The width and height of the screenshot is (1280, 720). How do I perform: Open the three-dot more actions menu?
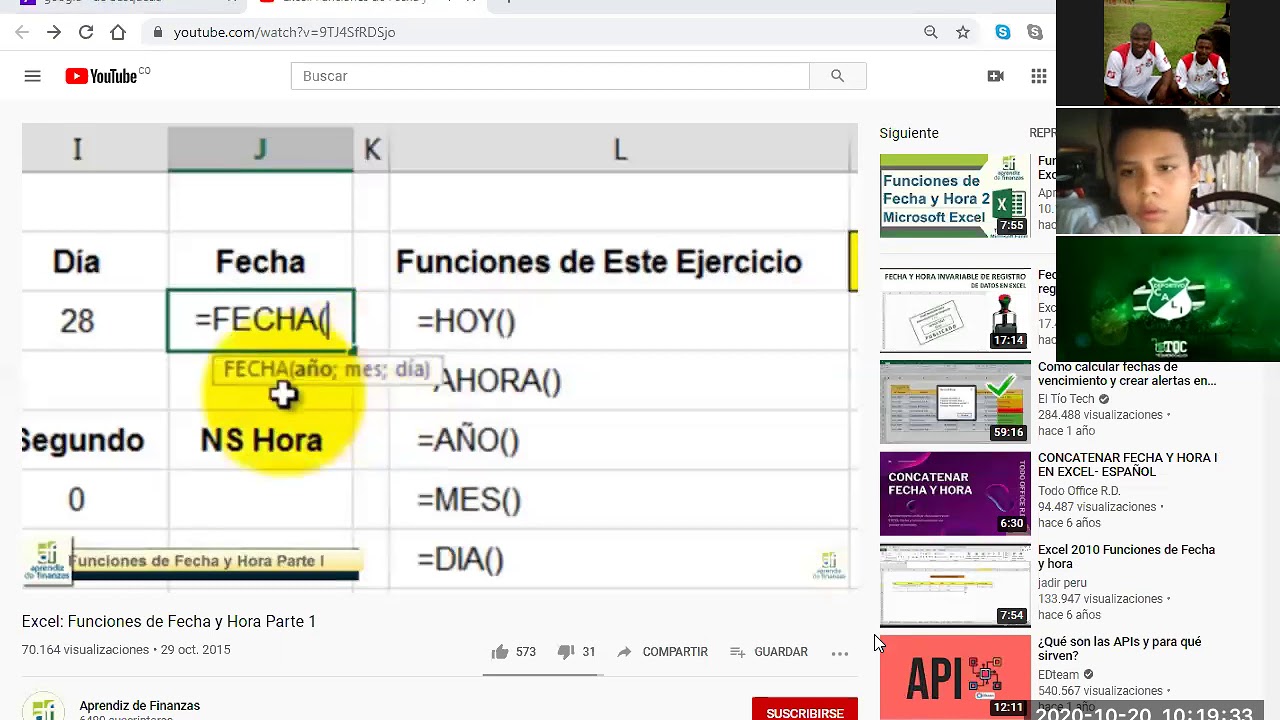840,653
